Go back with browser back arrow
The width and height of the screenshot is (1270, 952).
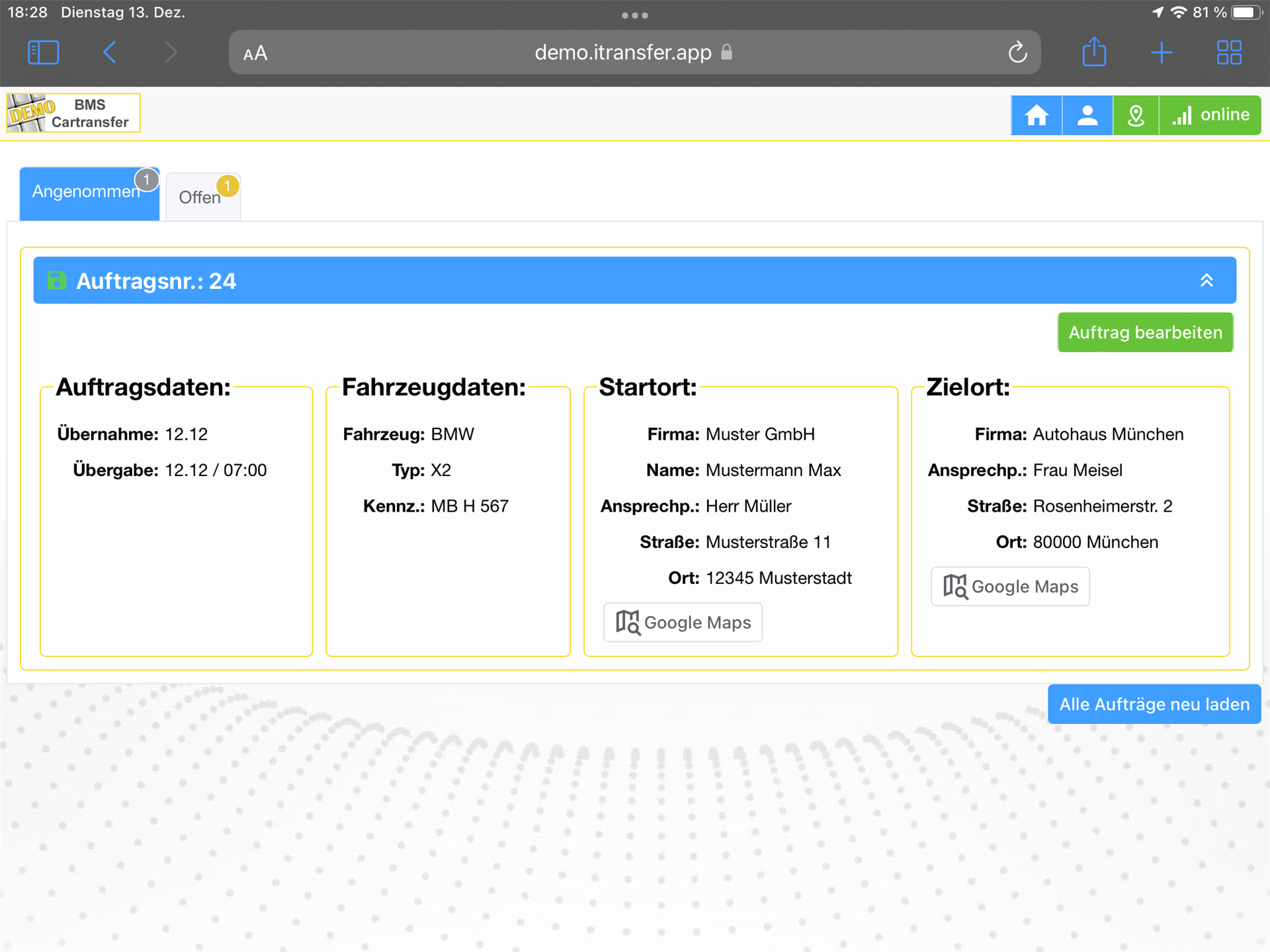tap(110, 52)
